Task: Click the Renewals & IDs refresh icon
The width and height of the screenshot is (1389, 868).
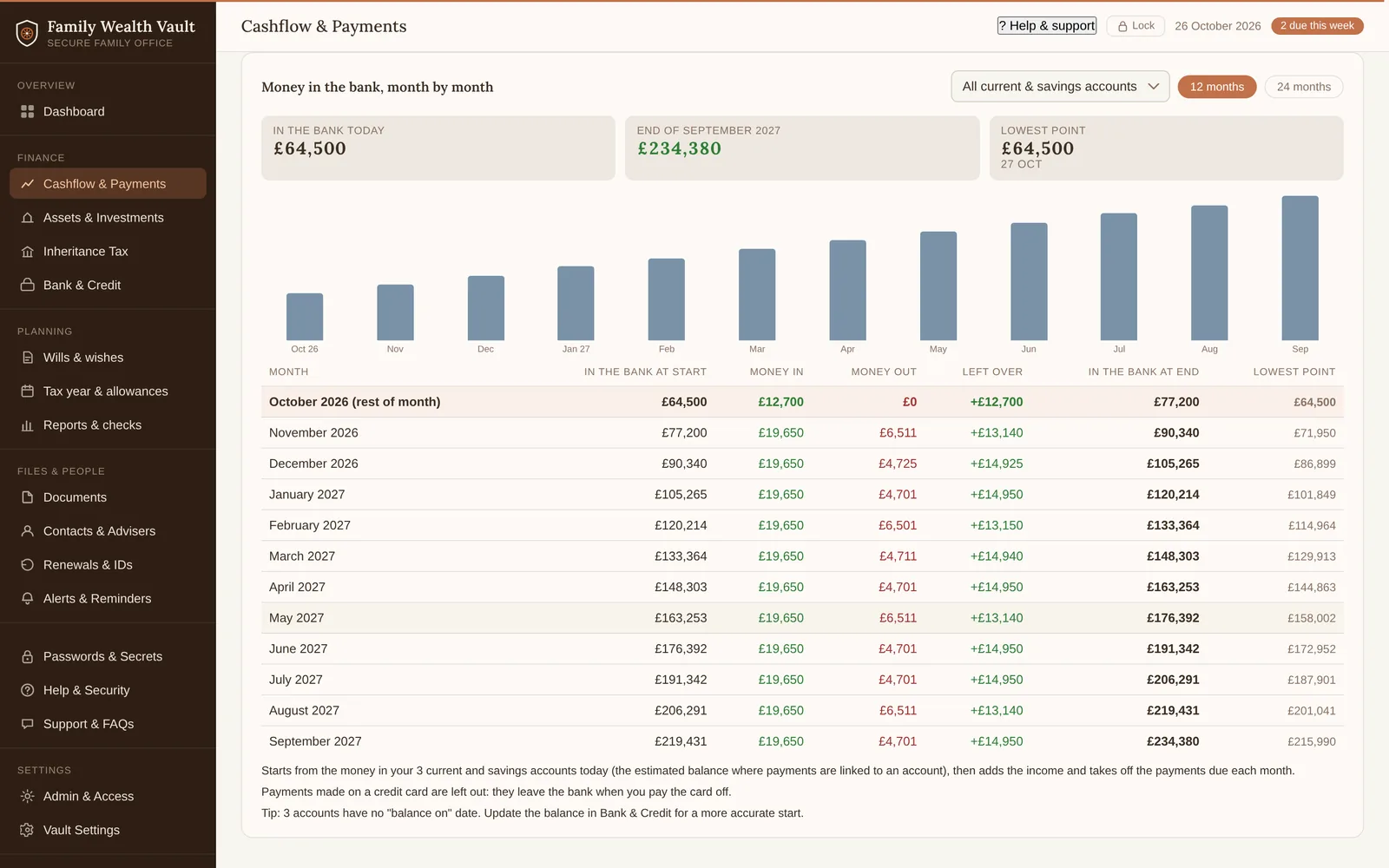Action: coord(28,565)
